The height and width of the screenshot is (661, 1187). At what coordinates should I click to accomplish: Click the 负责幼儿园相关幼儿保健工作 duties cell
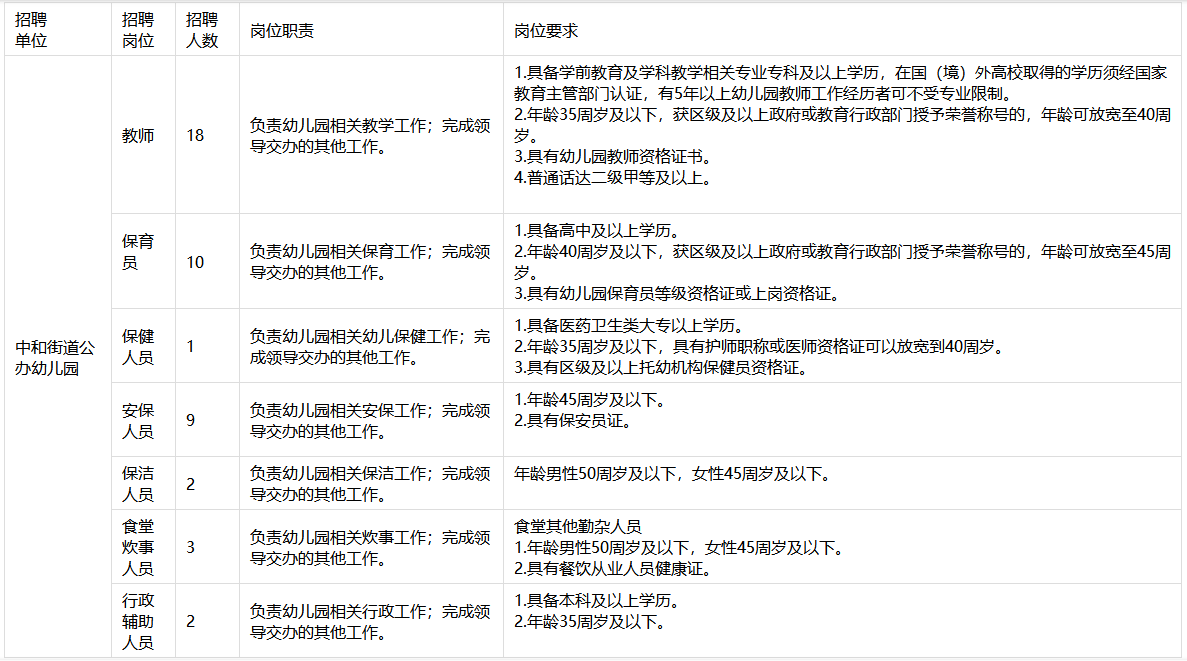pyautogui.click(x=370, y=346)
